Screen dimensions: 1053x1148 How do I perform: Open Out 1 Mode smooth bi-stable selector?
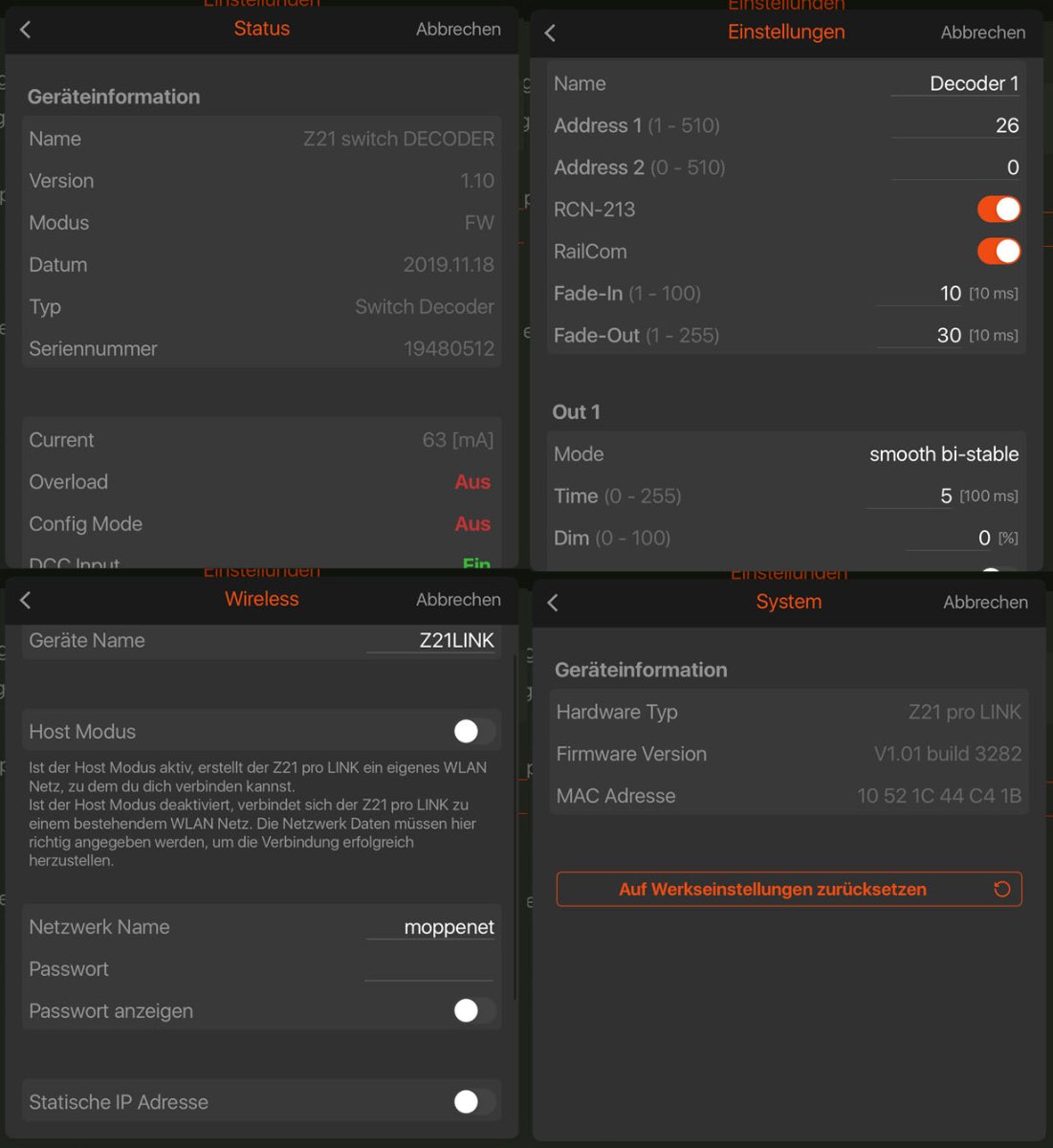(944, 454)
